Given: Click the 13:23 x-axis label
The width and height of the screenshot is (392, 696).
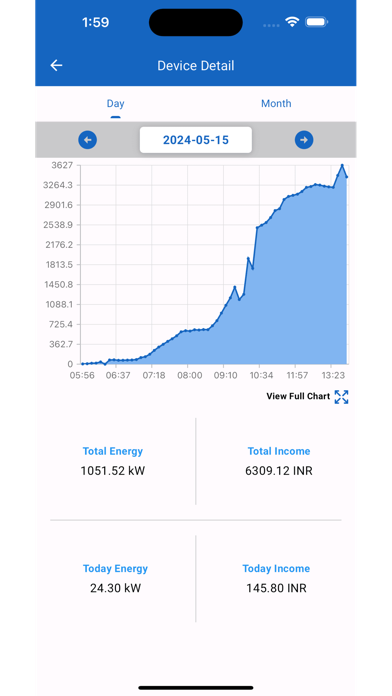Looking at the screenshot, I should tap(333, 376).
